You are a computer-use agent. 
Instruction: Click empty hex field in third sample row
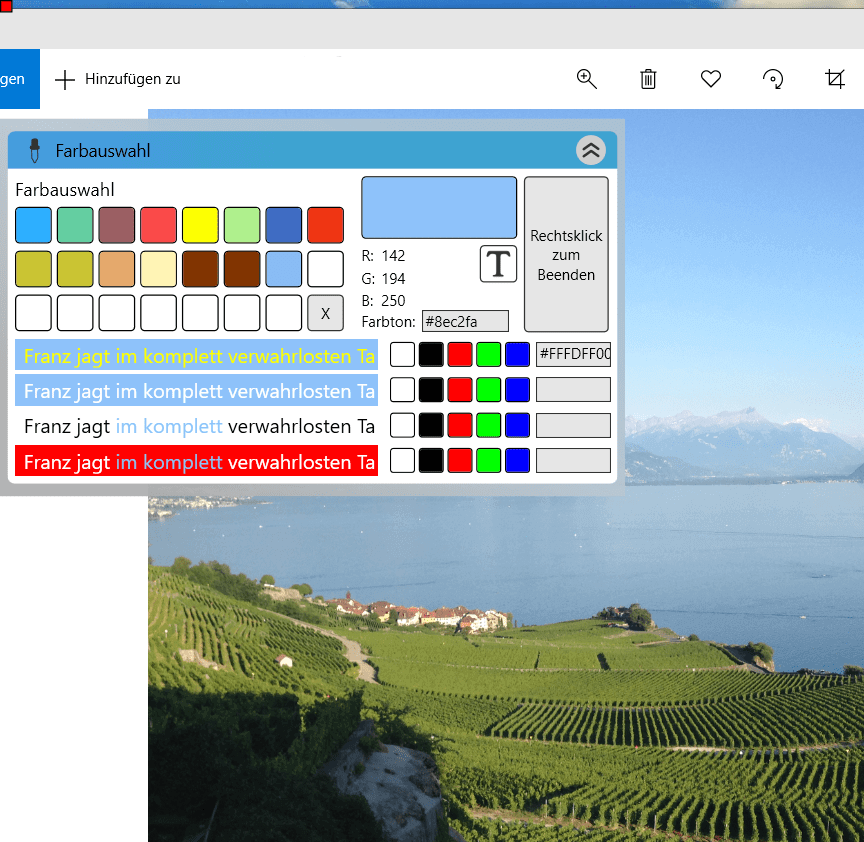tap(573, 425)
